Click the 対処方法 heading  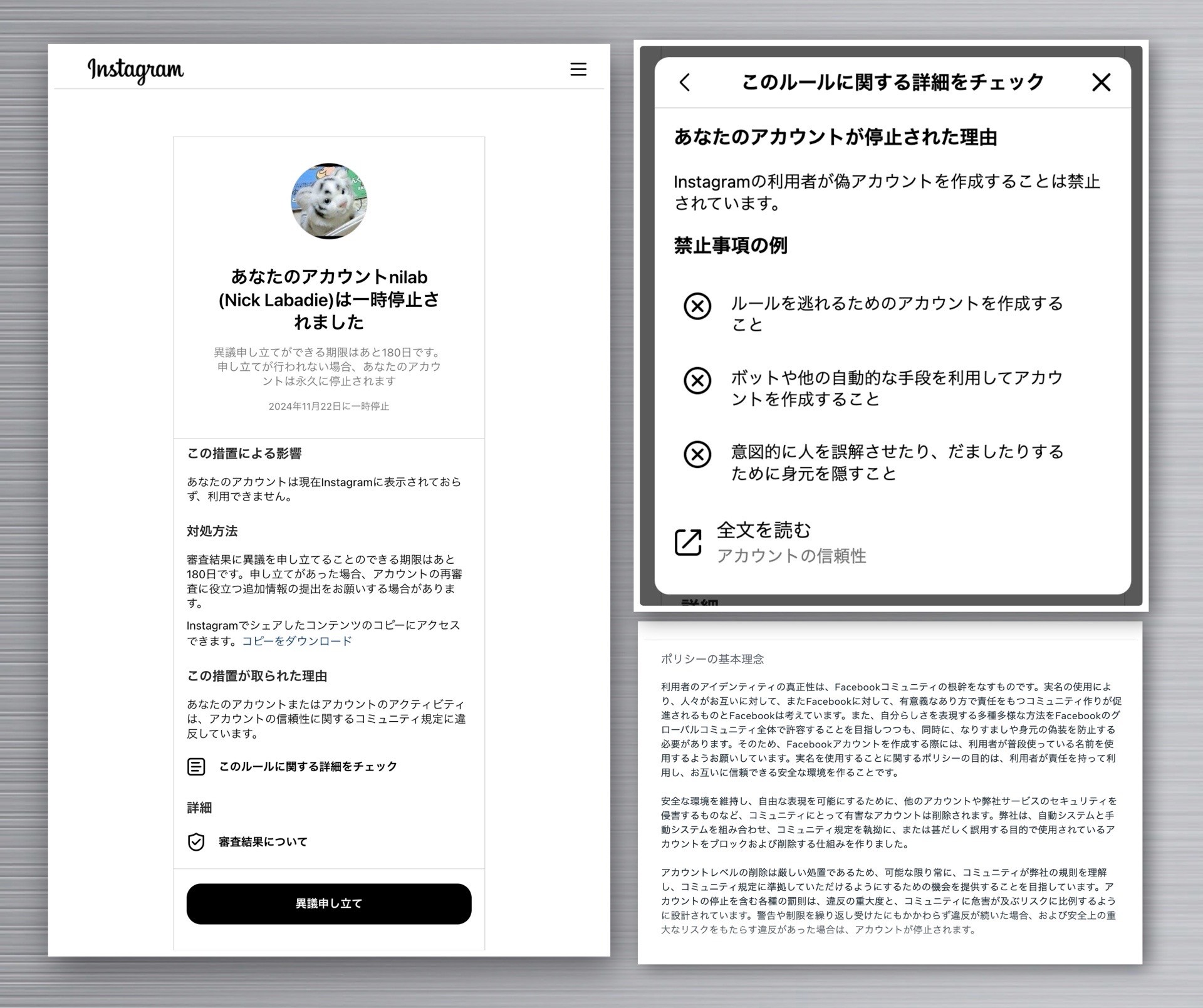click(x=212, y=531)
